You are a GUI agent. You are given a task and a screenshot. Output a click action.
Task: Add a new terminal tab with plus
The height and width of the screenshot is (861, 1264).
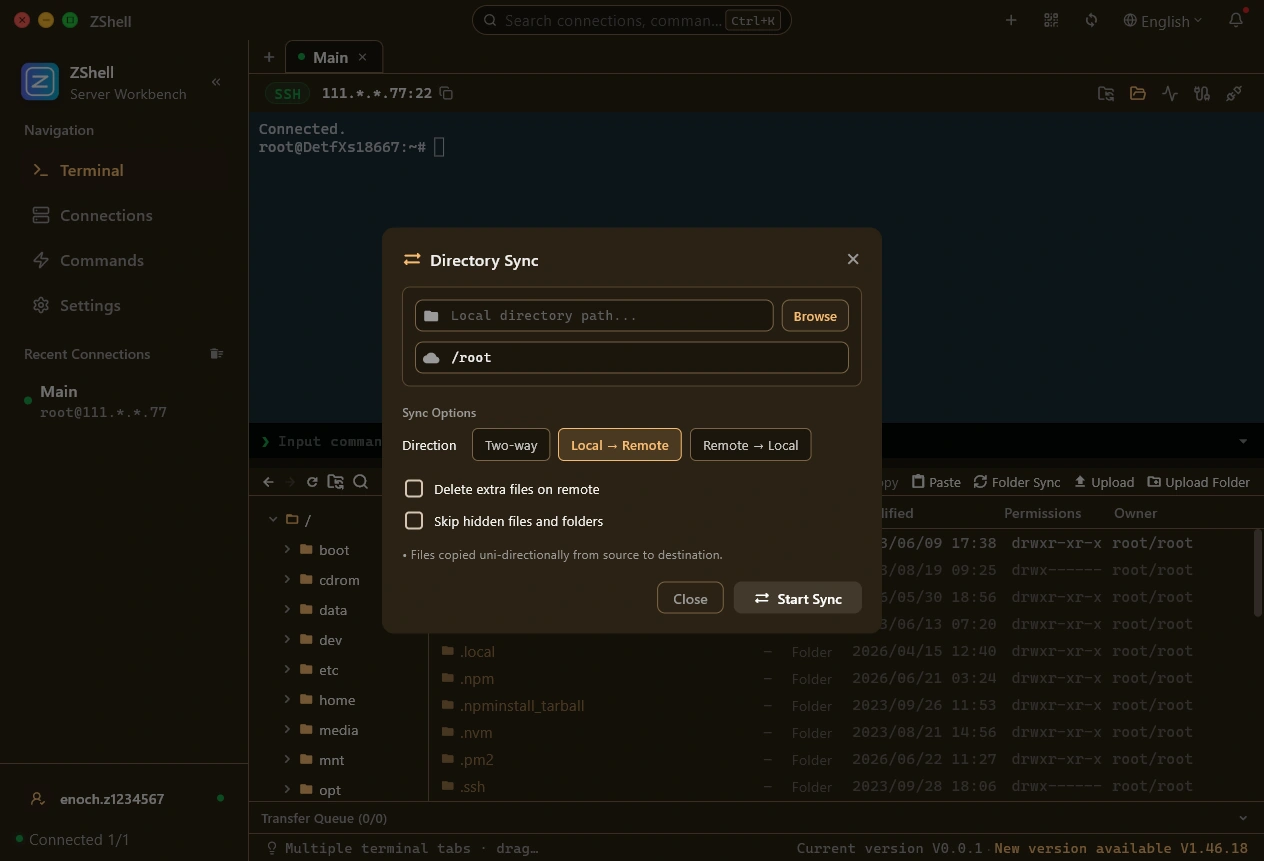pyautogui.click(x=268, y=57)
